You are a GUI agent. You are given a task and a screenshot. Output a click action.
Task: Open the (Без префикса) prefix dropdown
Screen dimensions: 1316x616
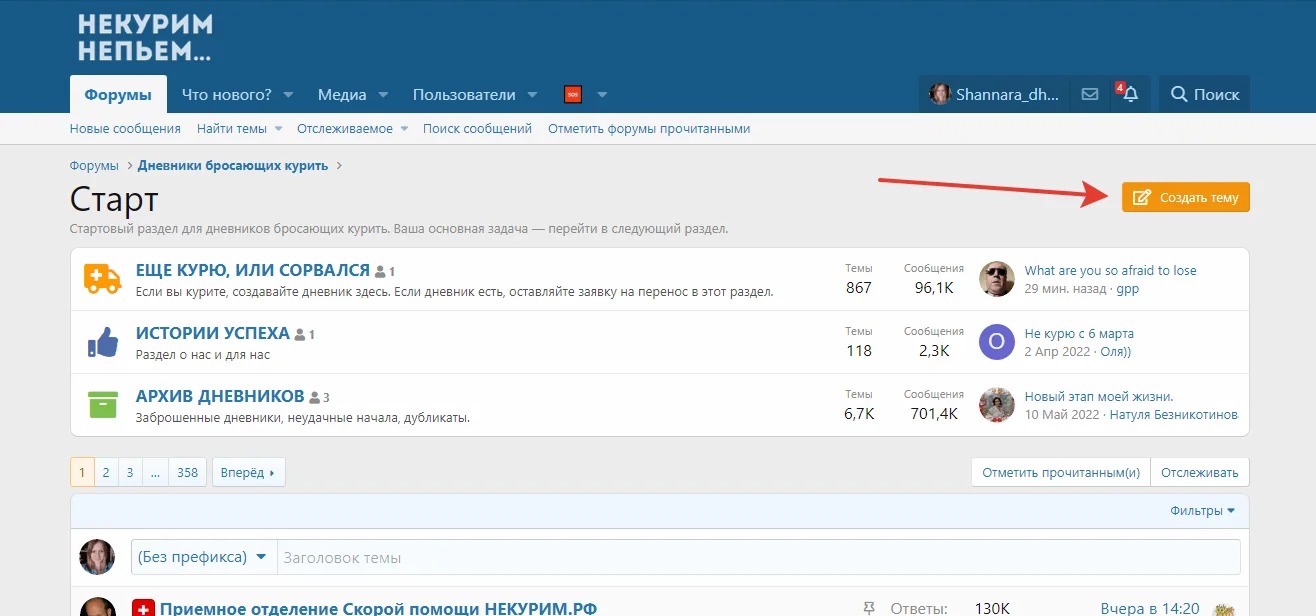203,557
